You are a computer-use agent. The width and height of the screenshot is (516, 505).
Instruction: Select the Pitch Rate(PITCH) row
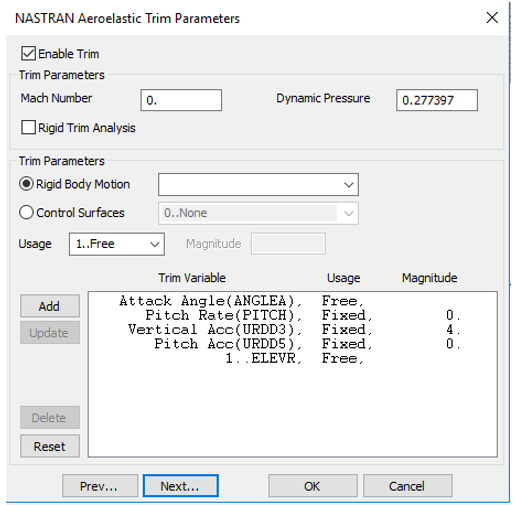[x=292, y=315]
